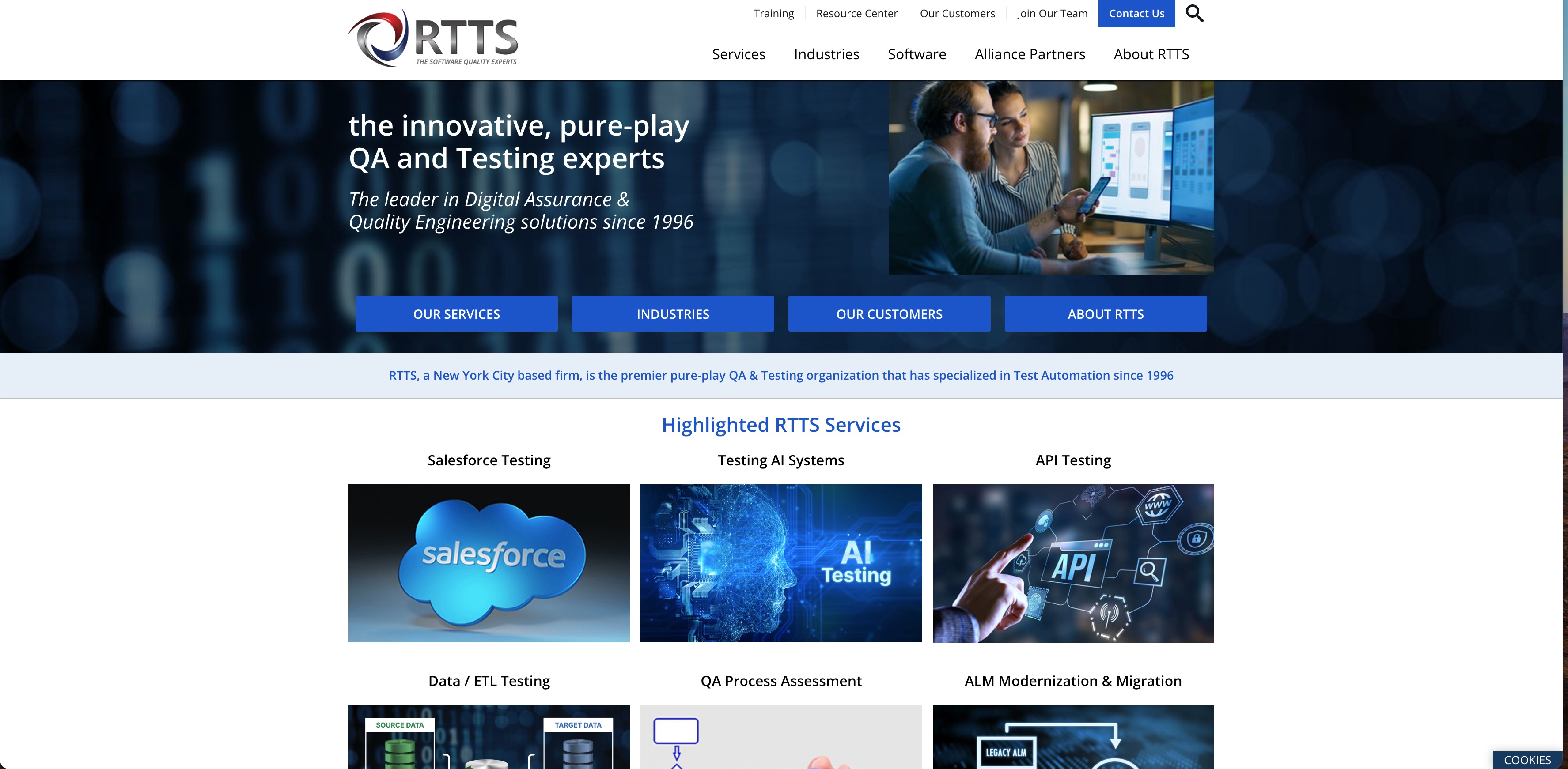Click the search magnifier icon
Image resolution: width=1568 pixels, height=769 pixels.
[x=1194, y=13]
